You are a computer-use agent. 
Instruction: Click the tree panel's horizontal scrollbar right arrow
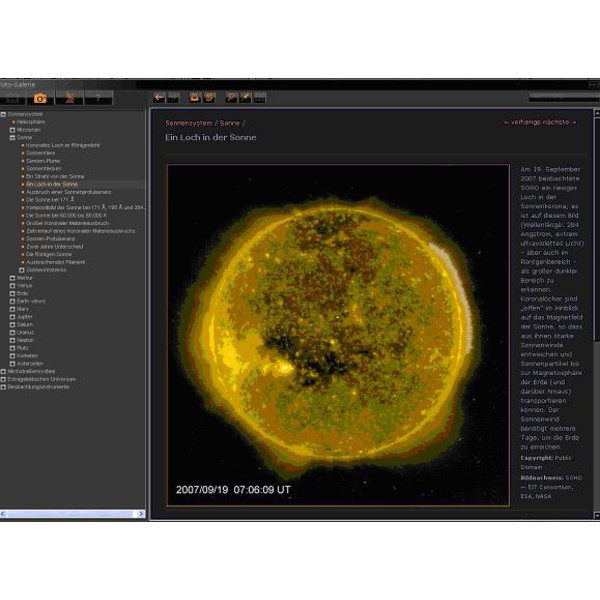pos(141,514)
